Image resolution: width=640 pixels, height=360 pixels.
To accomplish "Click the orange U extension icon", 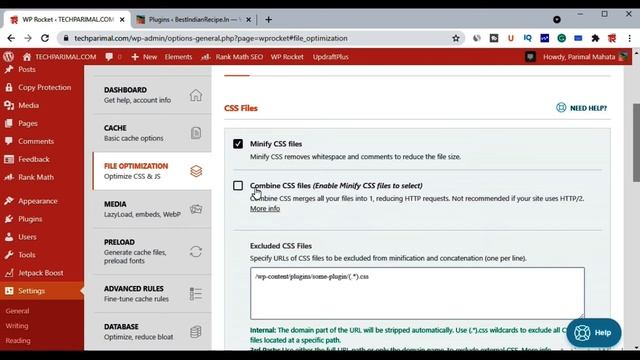I will 511,38.
